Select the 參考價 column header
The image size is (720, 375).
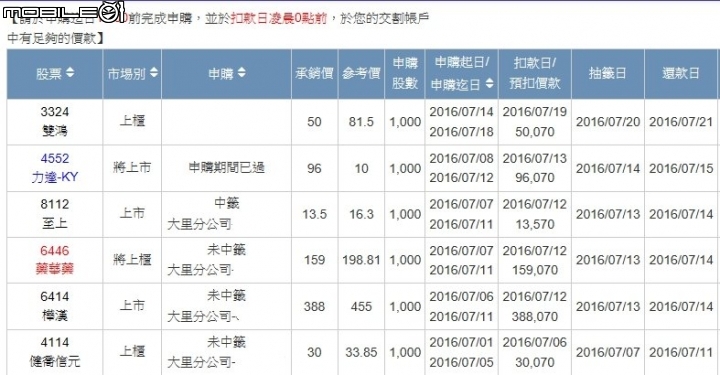361,73
